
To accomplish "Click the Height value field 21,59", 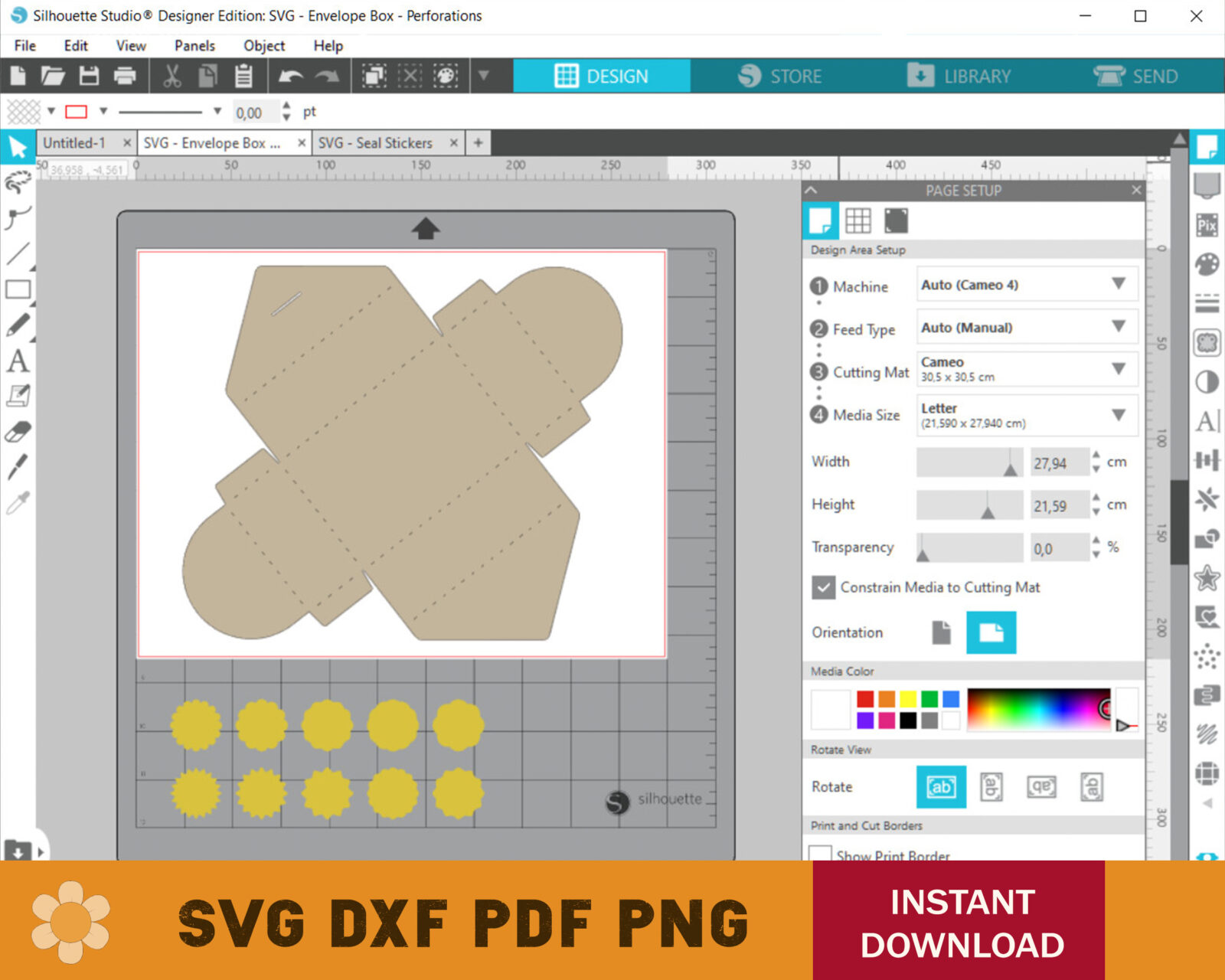I will (1060, 505).
